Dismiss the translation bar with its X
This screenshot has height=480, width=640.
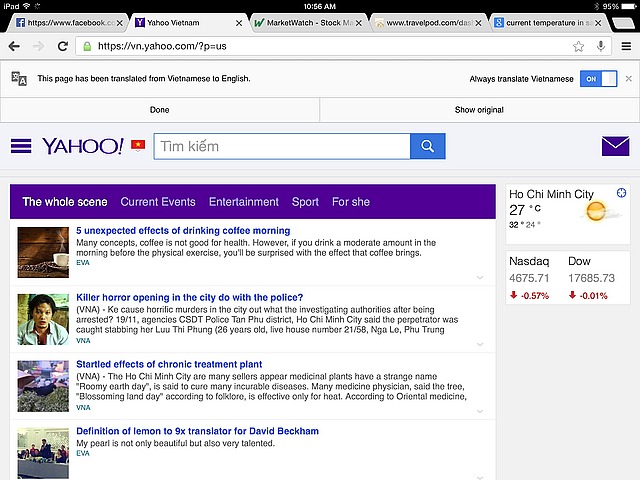click(x=629, y=78)
